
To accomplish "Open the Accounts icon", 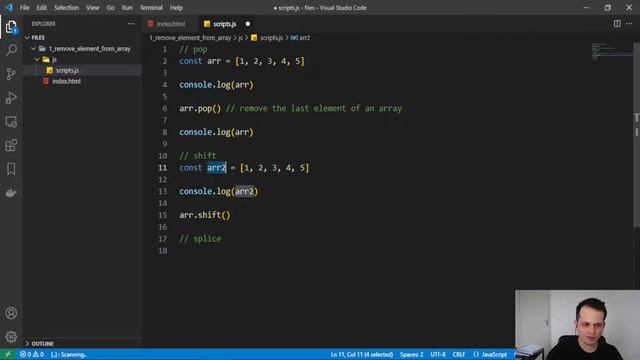I will pos(11,313).
